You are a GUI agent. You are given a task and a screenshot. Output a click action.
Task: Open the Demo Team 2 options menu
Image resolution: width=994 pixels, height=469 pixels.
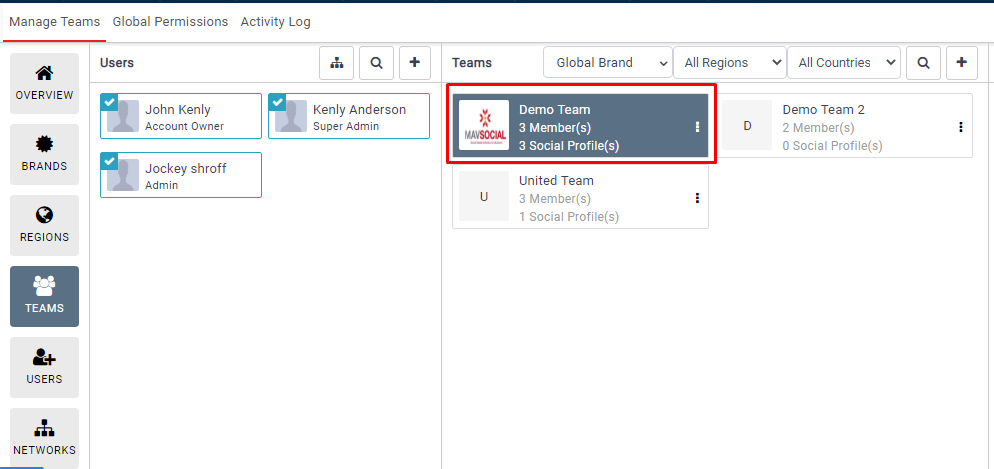[961, 127]
